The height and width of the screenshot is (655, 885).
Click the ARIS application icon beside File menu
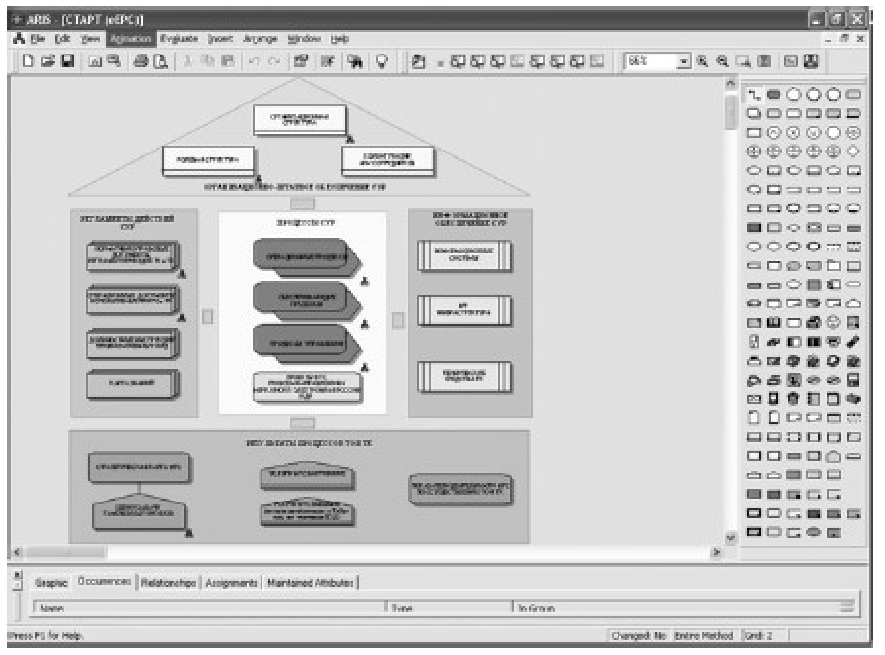click(x=19, y=38)
